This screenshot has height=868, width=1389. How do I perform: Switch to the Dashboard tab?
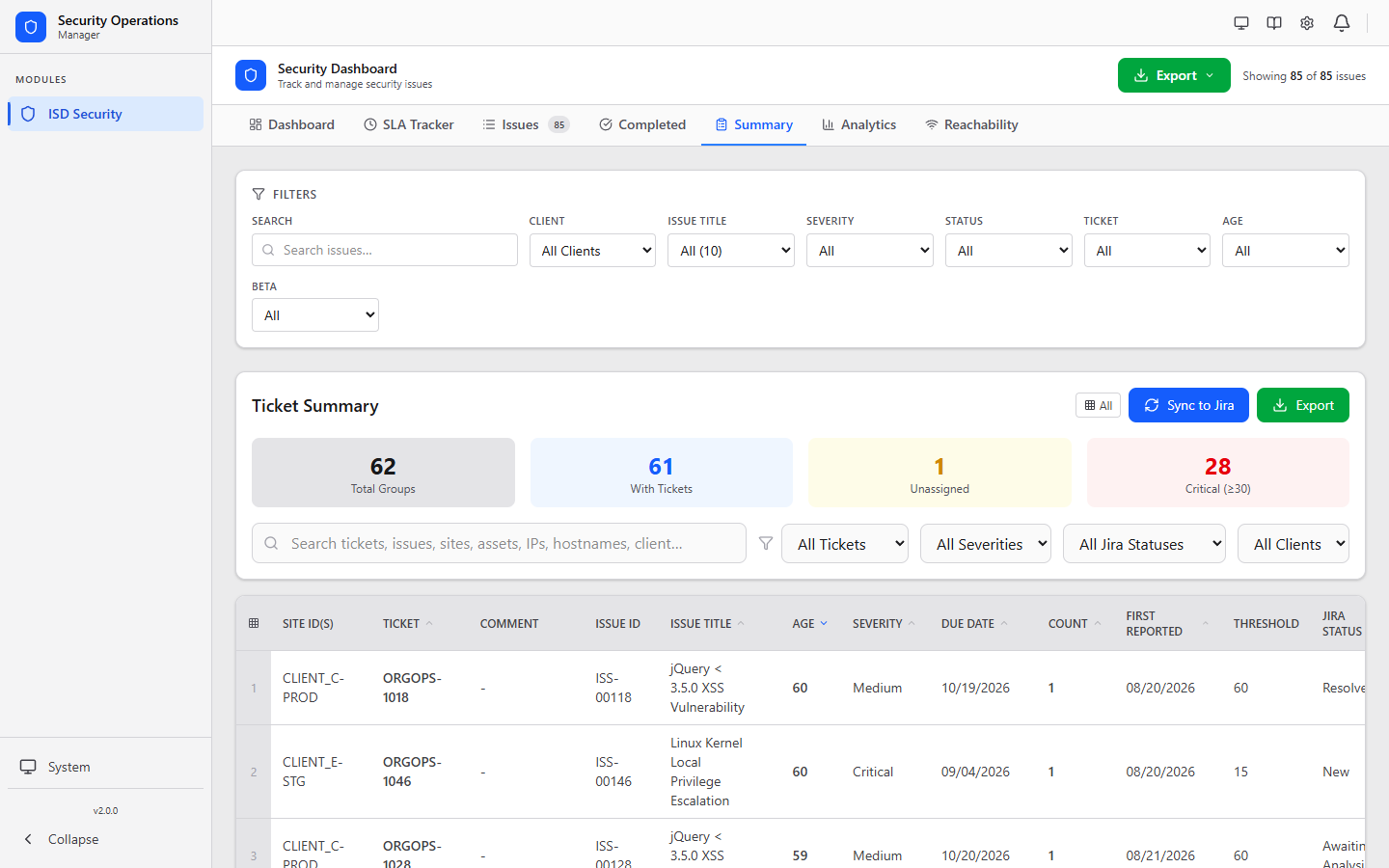pos(291,124)
